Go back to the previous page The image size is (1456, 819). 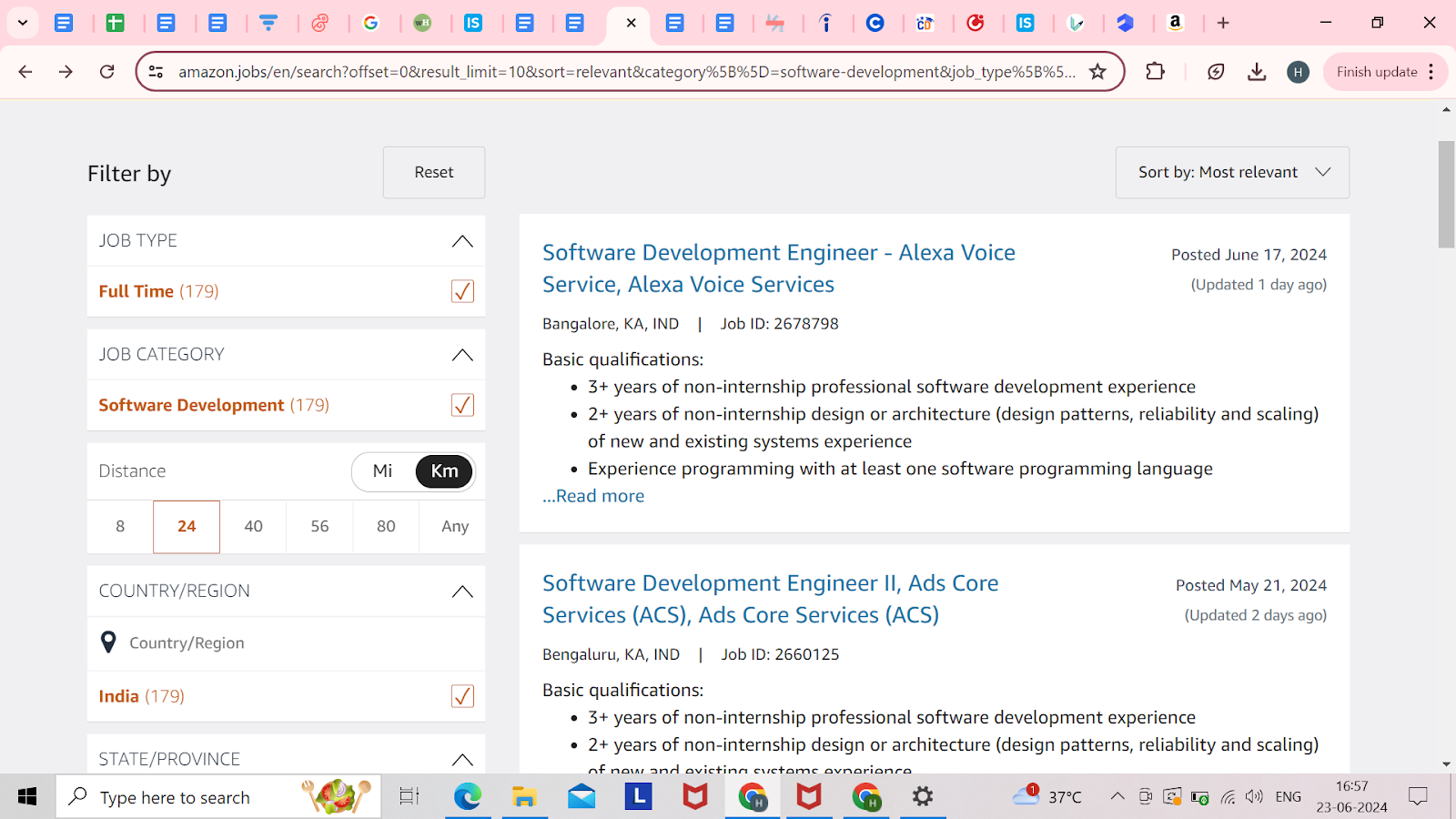tap(25, 72)
